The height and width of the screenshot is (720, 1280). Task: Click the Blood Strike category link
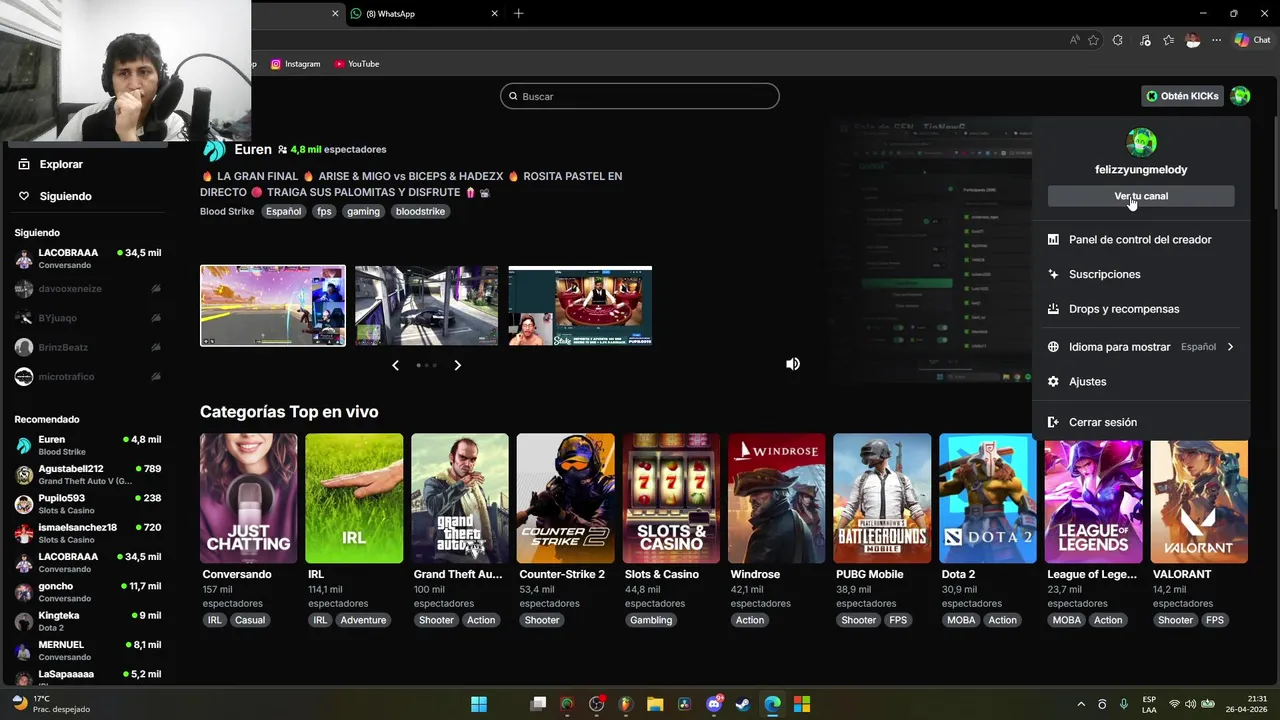pyautogui.click(x=227, y=211)
